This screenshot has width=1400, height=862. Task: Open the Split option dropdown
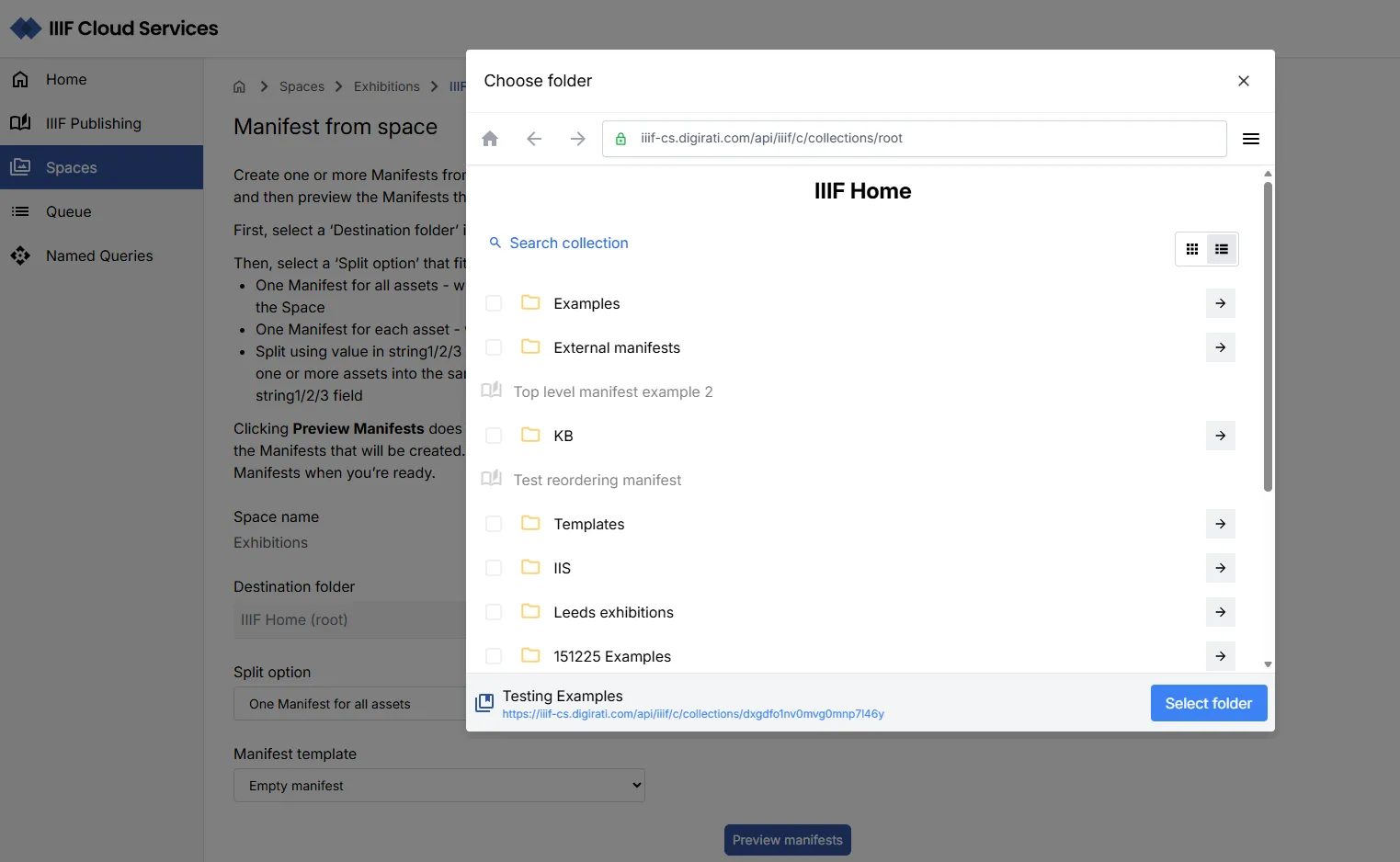tap(350, 704)
